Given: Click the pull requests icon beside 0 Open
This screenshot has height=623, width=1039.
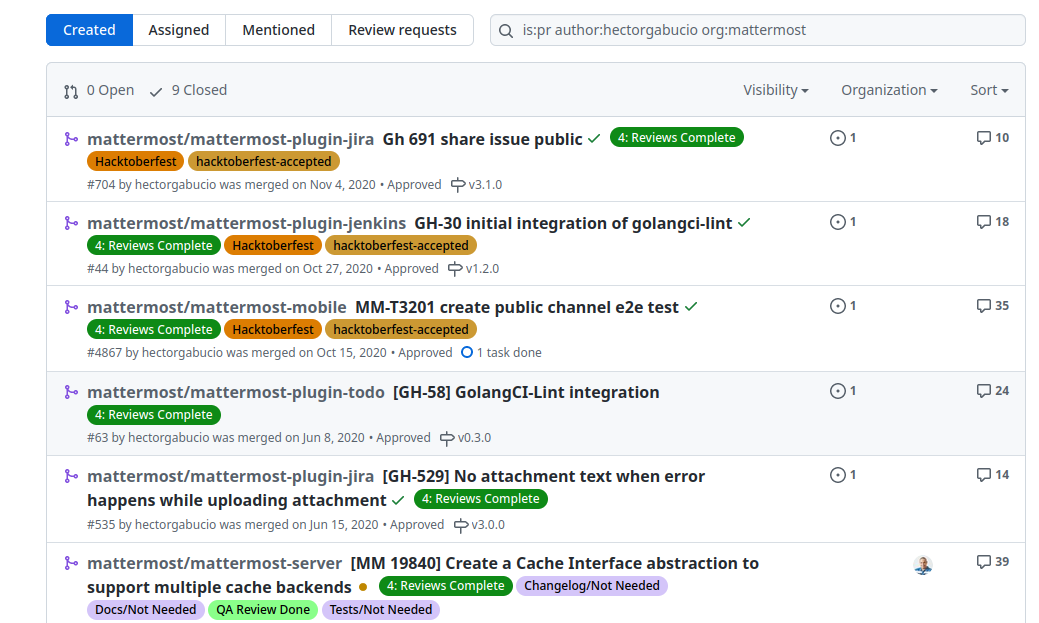Looking at the screenshot, I should (x=70, y=90).
